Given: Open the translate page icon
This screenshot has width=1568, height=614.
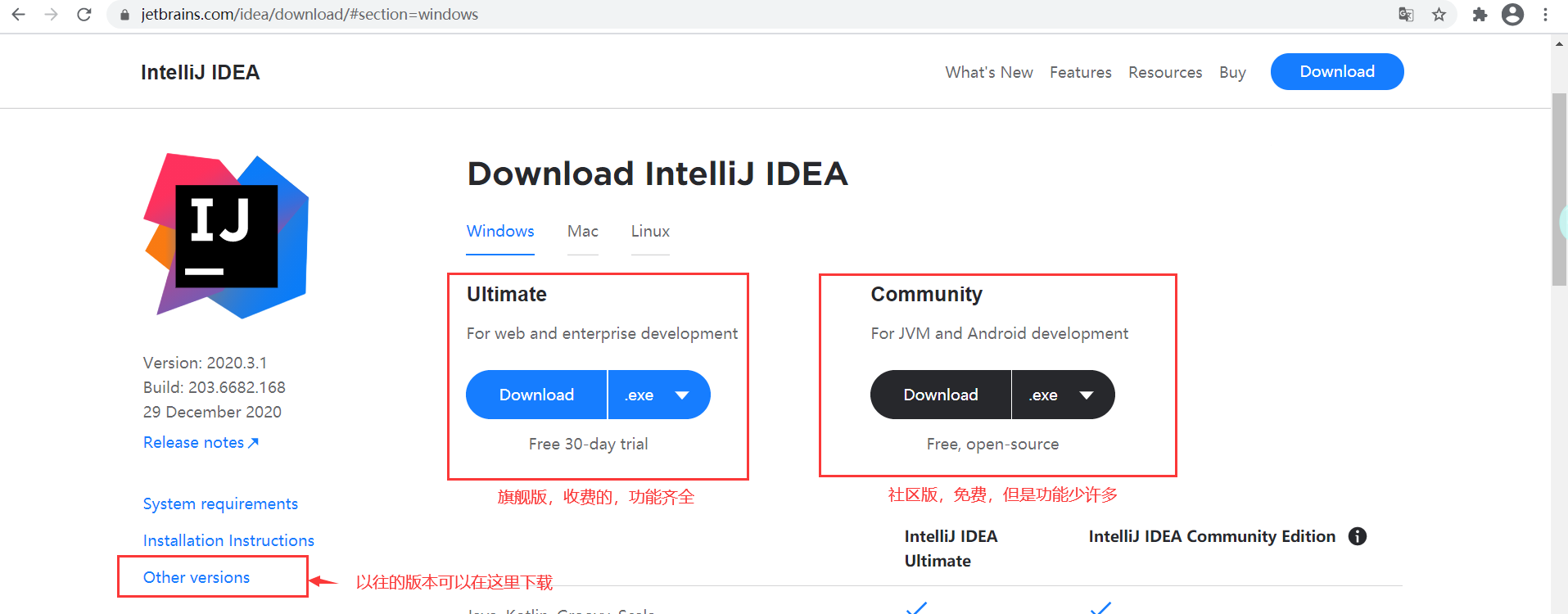Looking at the screenshot, I should point(1406,15).
